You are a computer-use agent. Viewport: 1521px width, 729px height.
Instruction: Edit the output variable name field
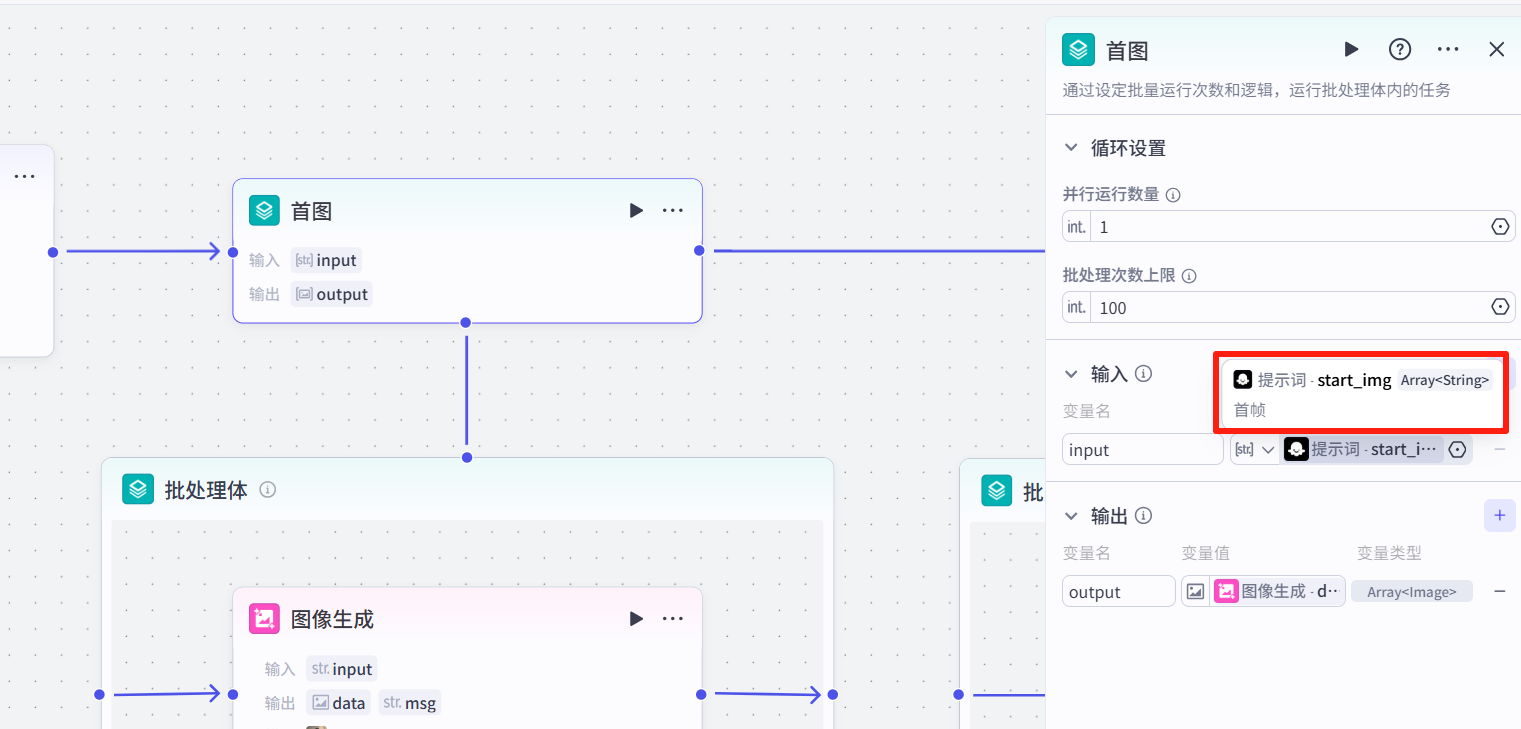point(1119,592)
